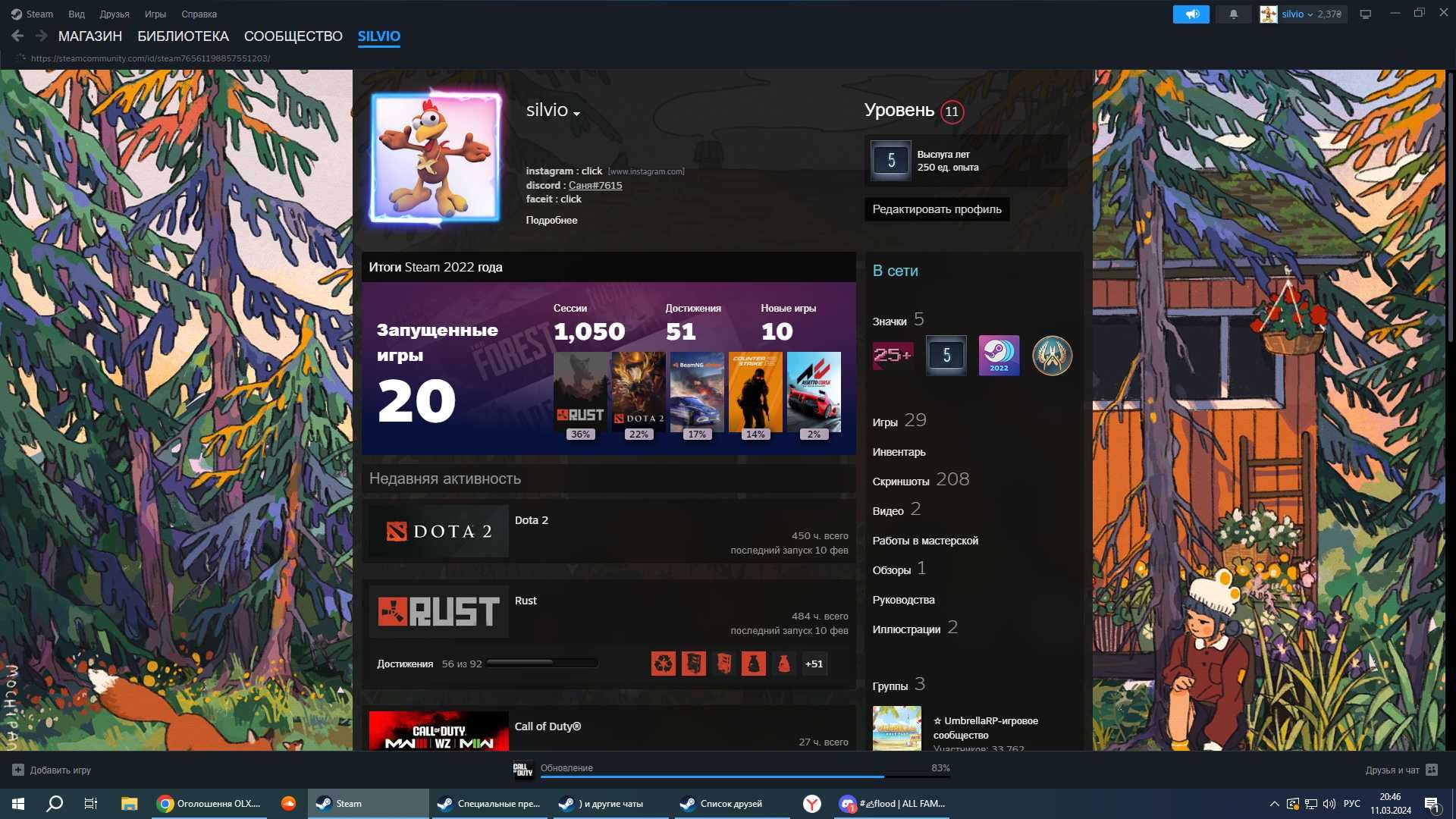Open the Справка menu
The width and height of the screenshot is (1456, 819).
click(199, 14)
